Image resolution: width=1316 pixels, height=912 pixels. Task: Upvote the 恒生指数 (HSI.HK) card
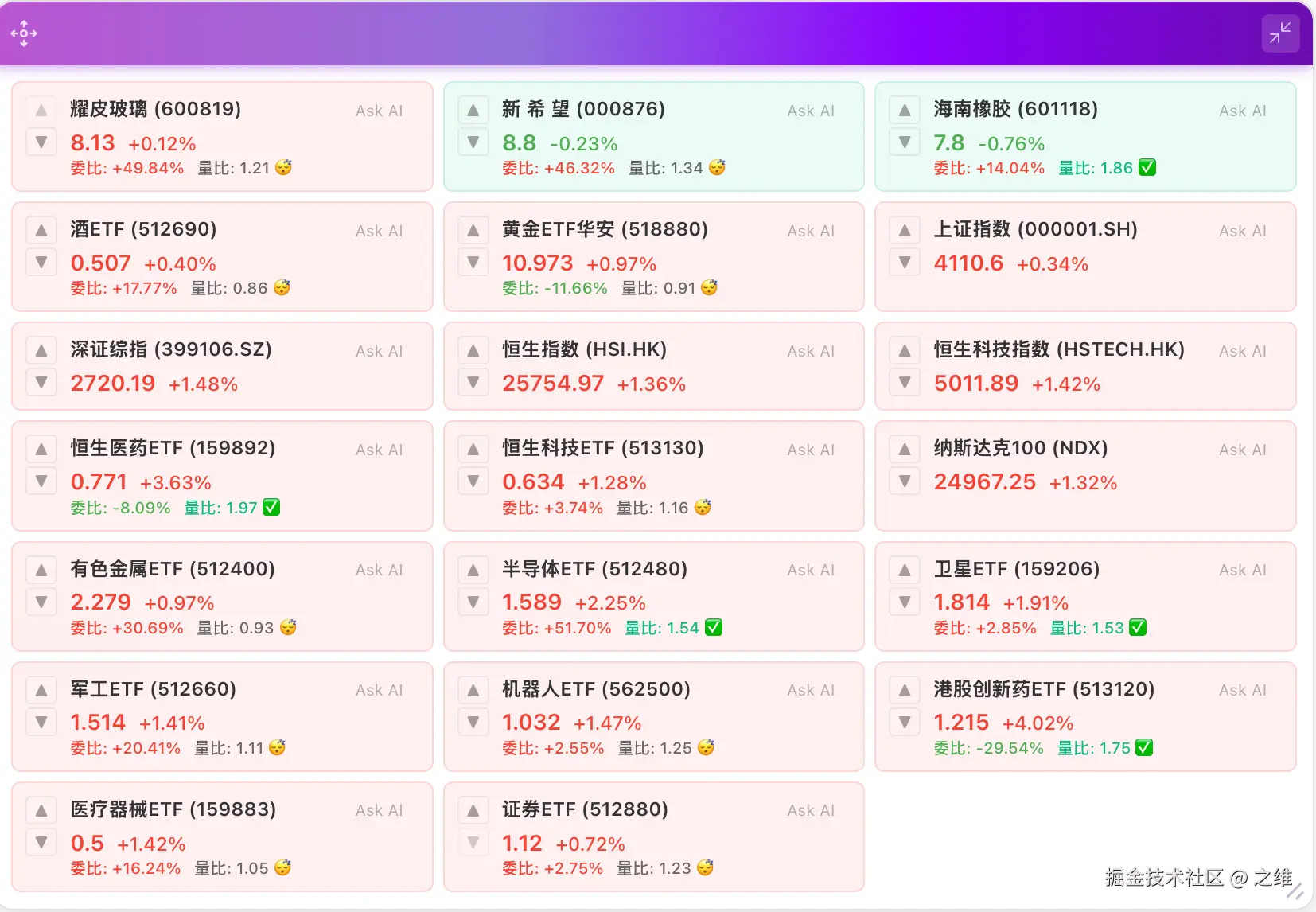pos(473,349)
